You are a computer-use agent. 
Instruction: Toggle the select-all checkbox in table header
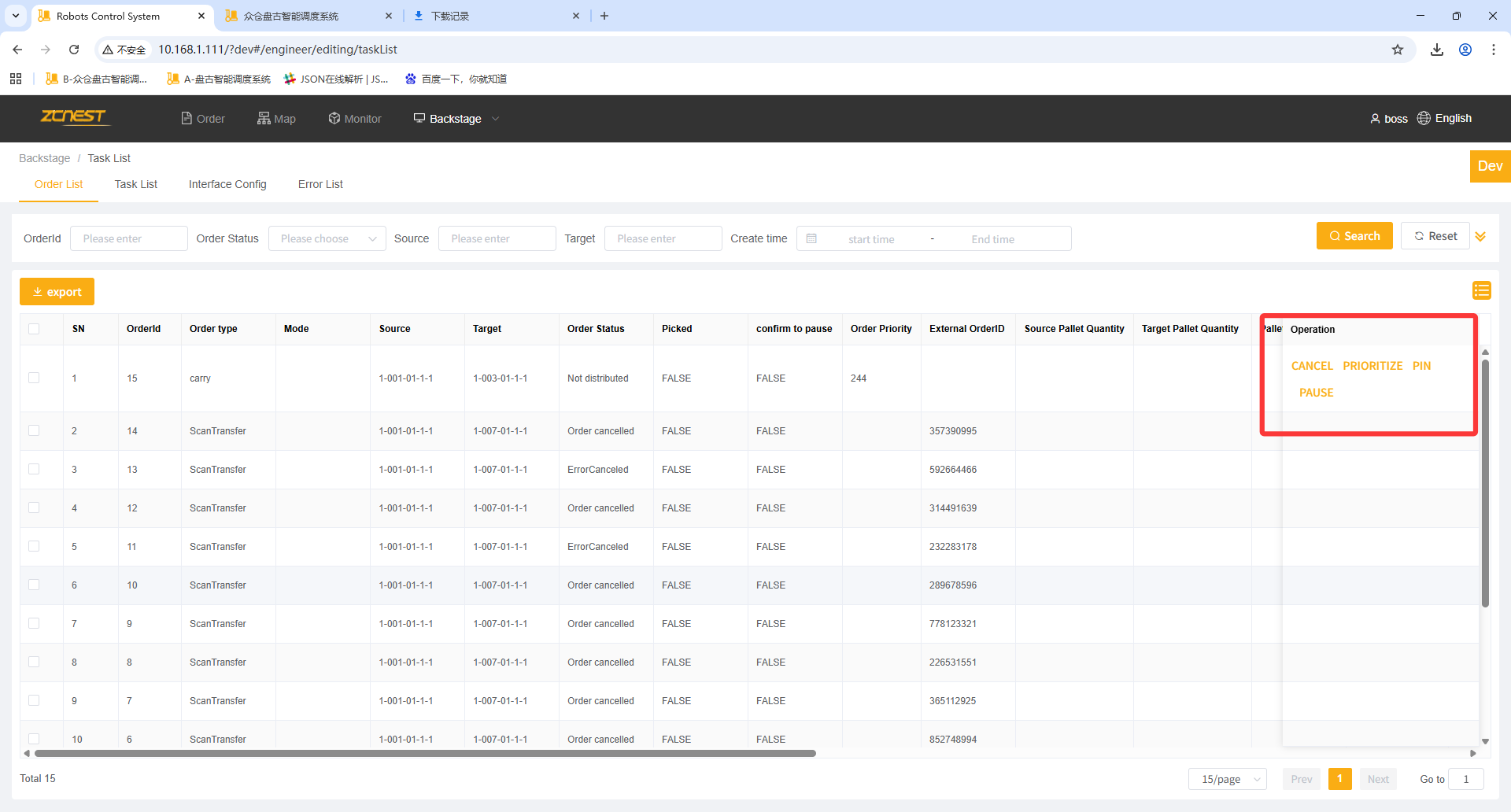[34, 329]
